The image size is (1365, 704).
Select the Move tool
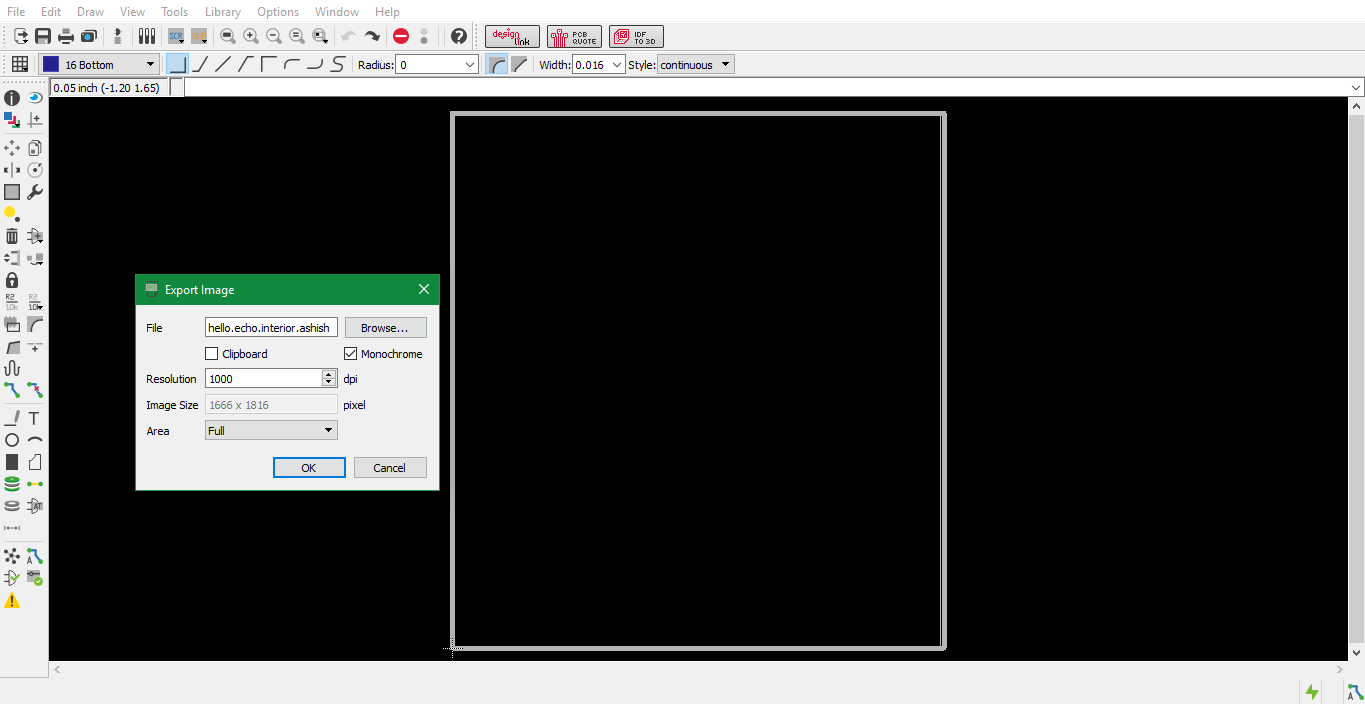tap(12, 148)
